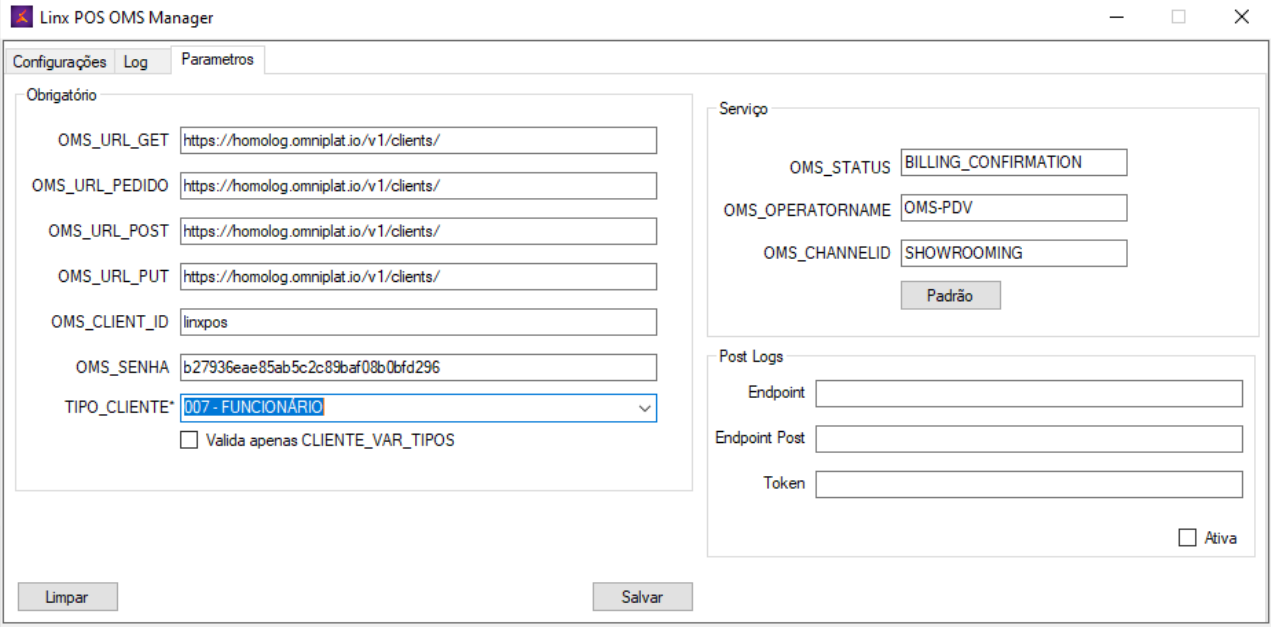
Task: Click the OMS_CHANNELID input box
Action: pyautogui.click(x=1013, y=253)
